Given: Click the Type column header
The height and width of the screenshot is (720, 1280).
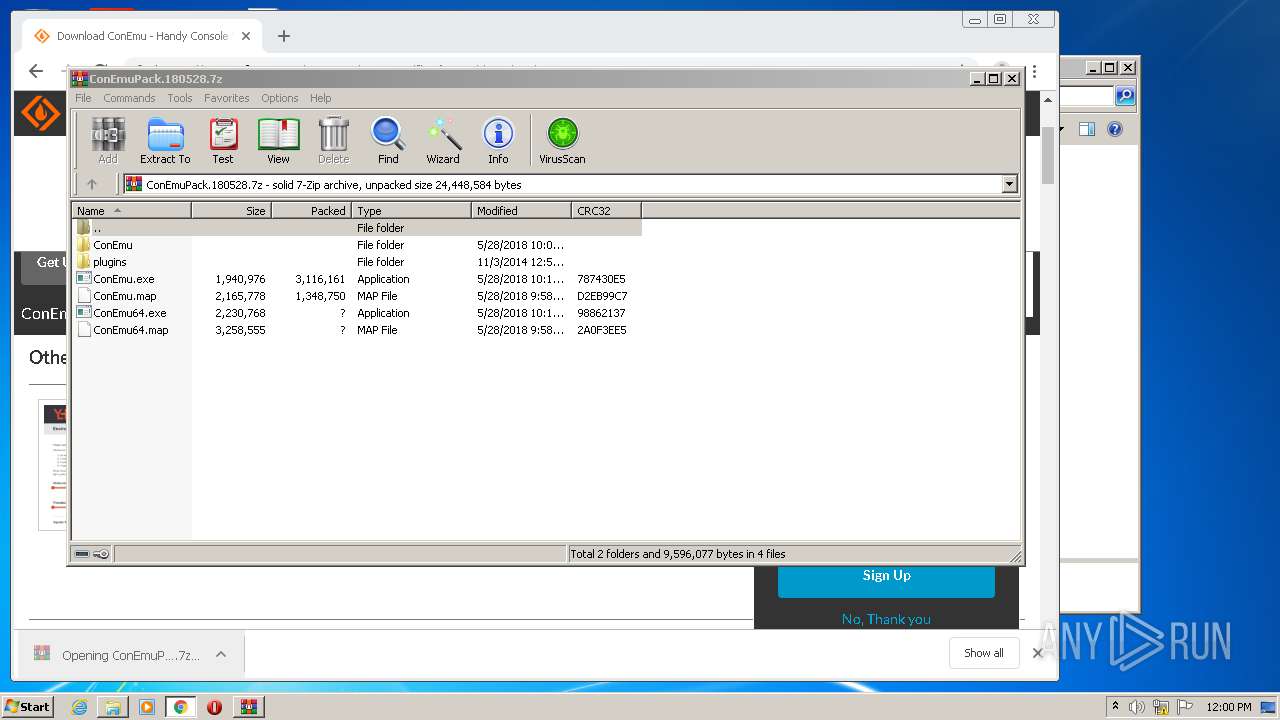Looking at the screenshot, I should 411,211.
